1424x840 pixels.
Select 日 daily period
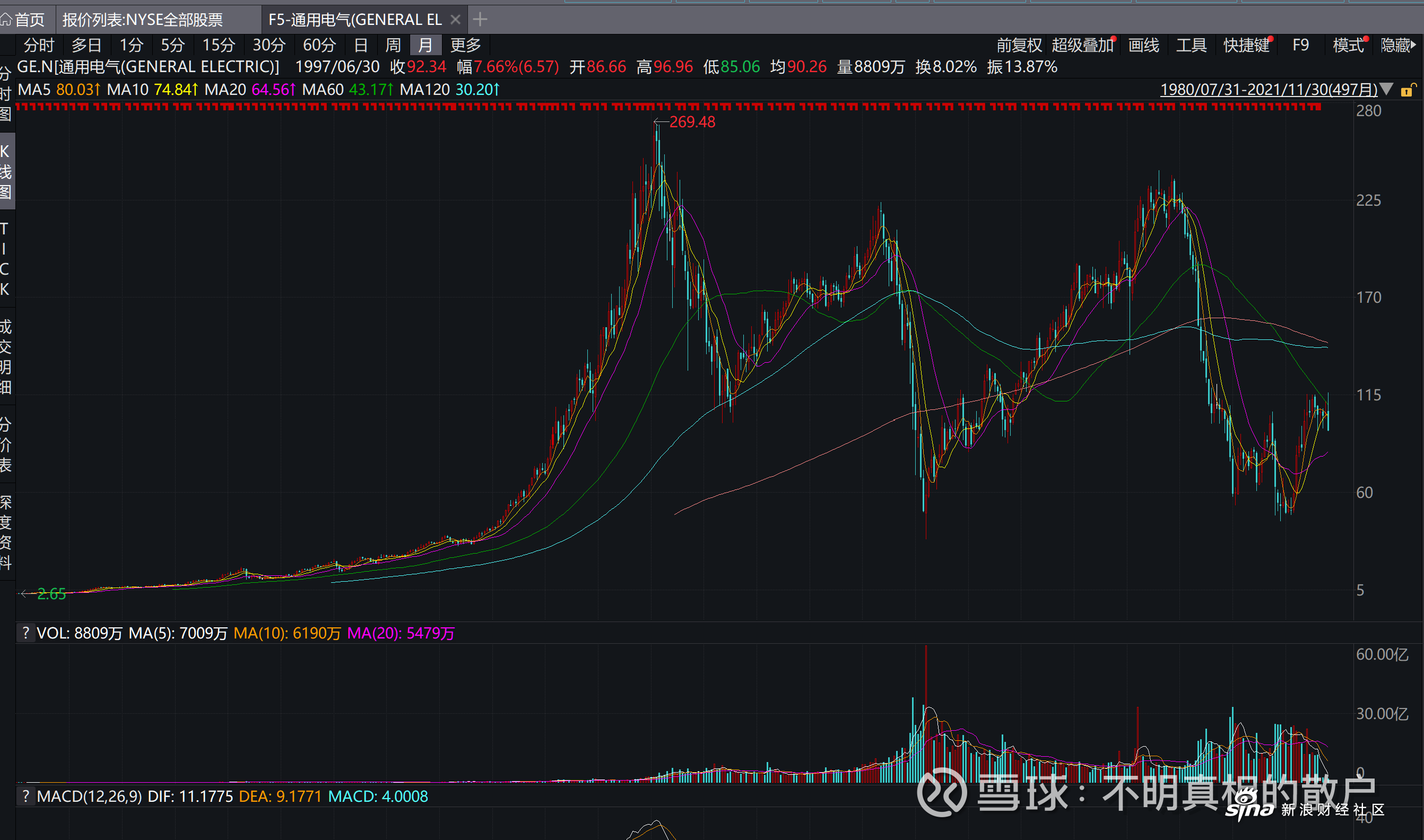(361, 45)
